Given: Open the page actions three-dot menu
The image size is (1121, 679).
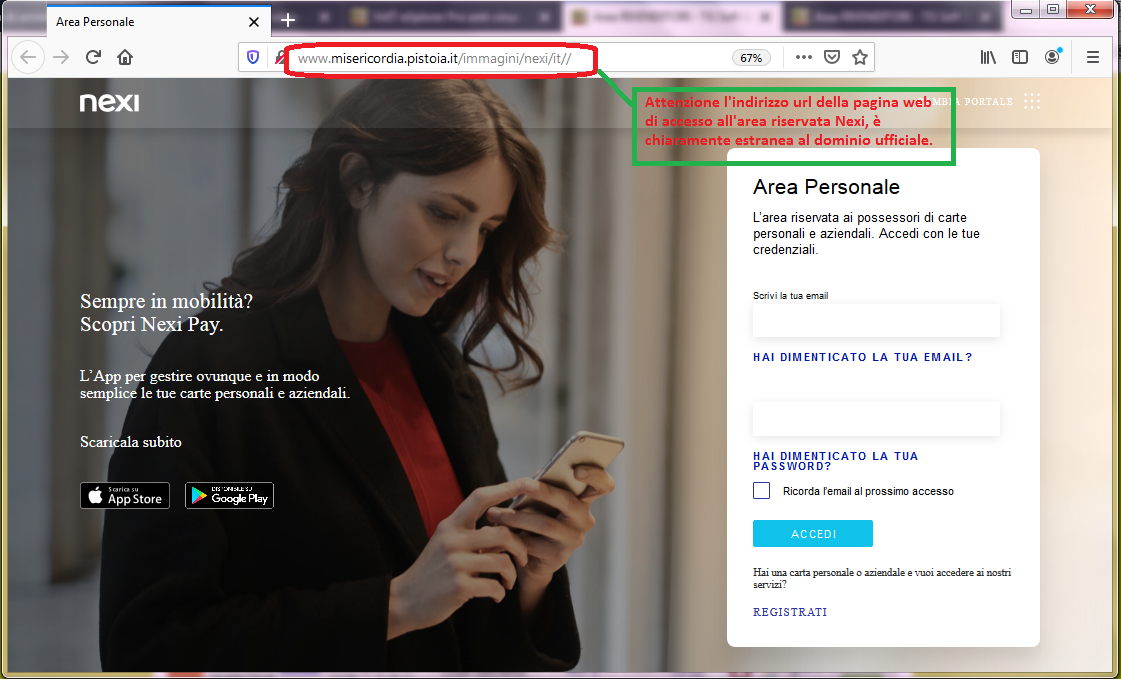Looking at the screenshot, I should pyautogui.click(x=804, y=57).
